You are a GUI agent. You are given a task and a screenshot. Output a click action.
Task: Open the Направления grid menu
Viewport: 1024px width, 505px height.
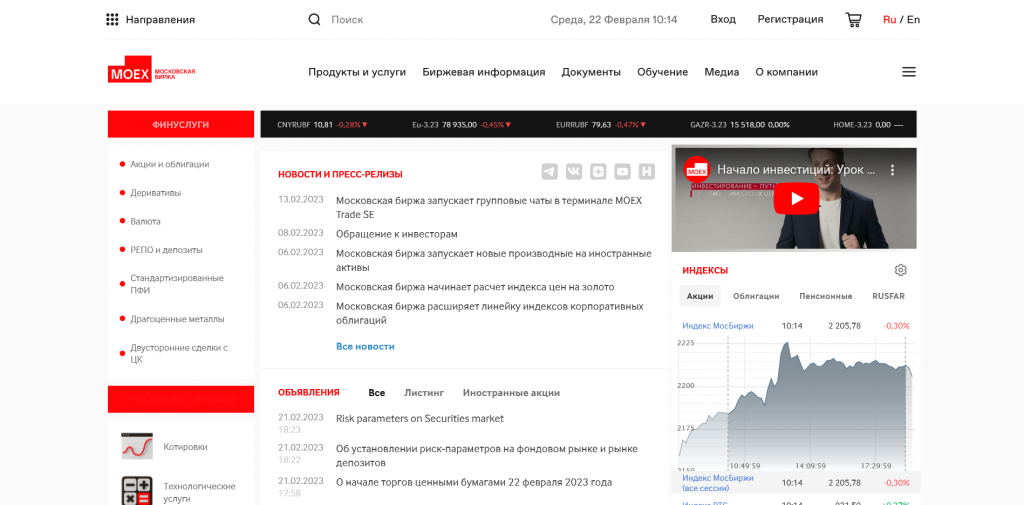[112, 19]
